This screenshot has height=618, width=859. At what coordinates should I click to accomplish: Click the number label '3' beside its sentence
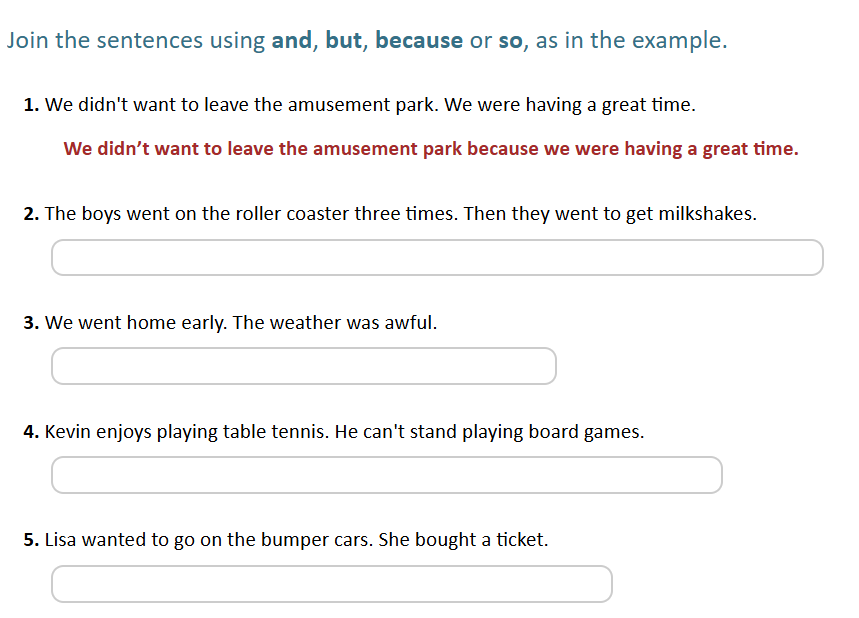pyautogui.click(x=29, y=322)
